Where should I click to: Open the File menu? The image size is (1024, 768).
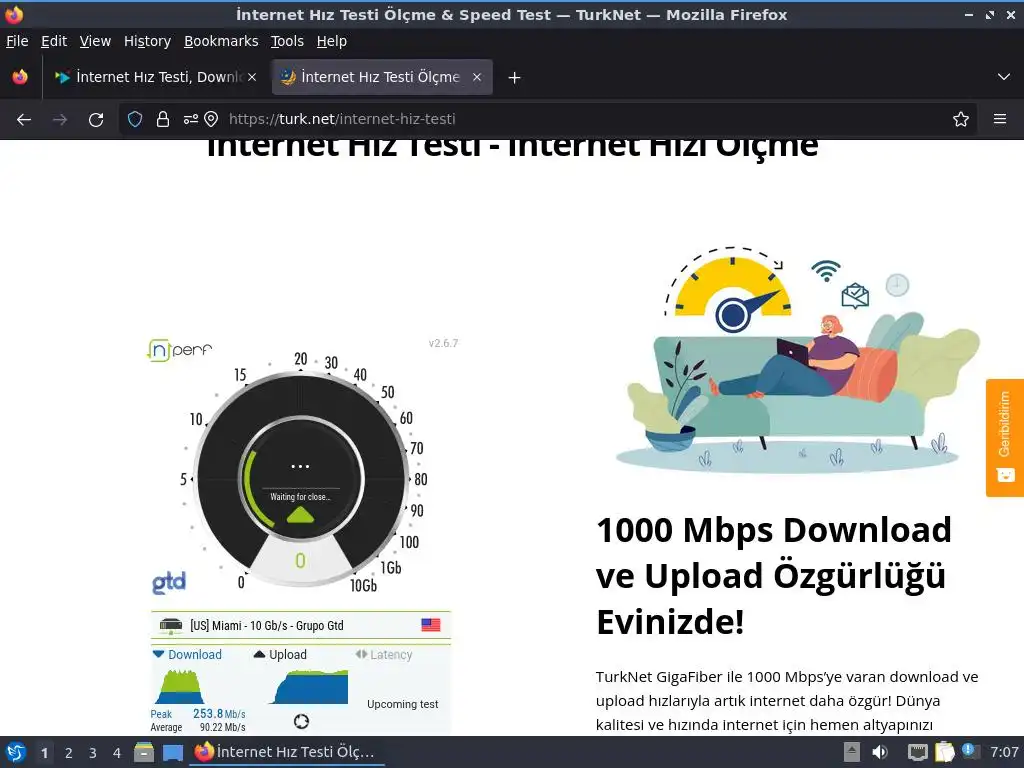tap(17, 41)
